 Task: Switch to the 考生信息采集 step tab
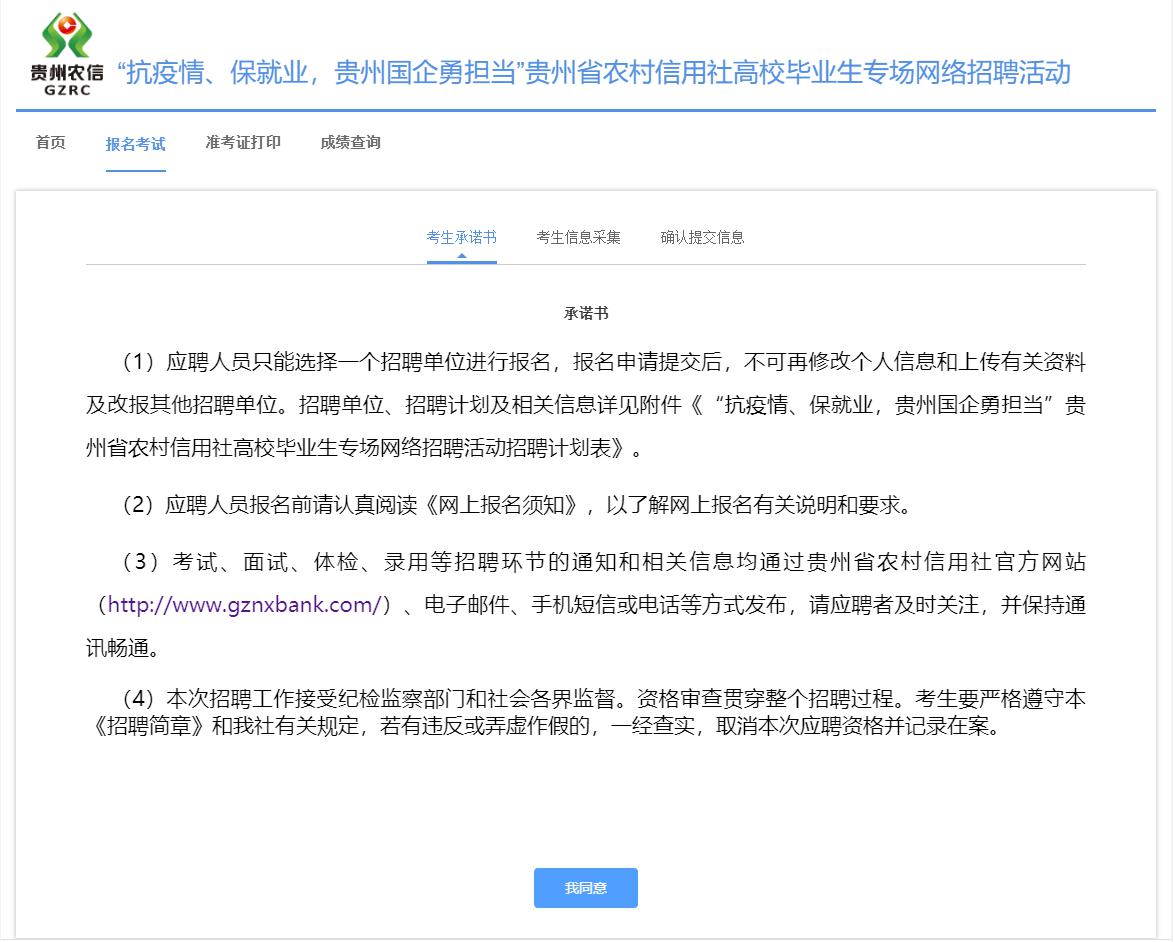click(578, 237)
